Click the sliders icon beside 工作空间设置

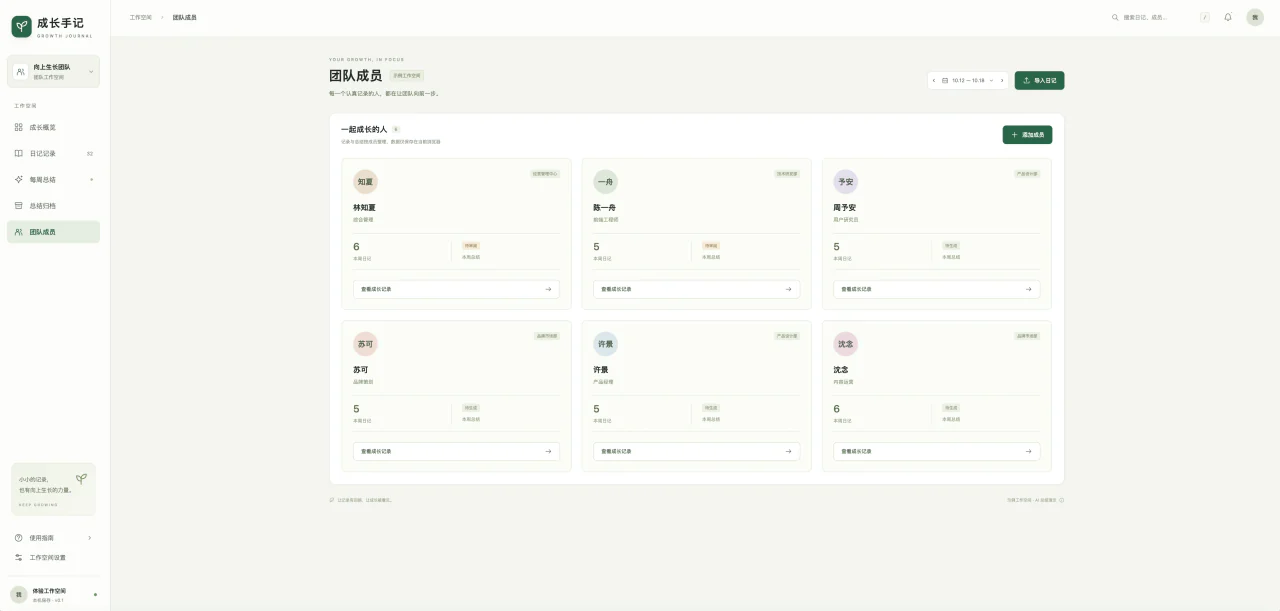point(19,557)
